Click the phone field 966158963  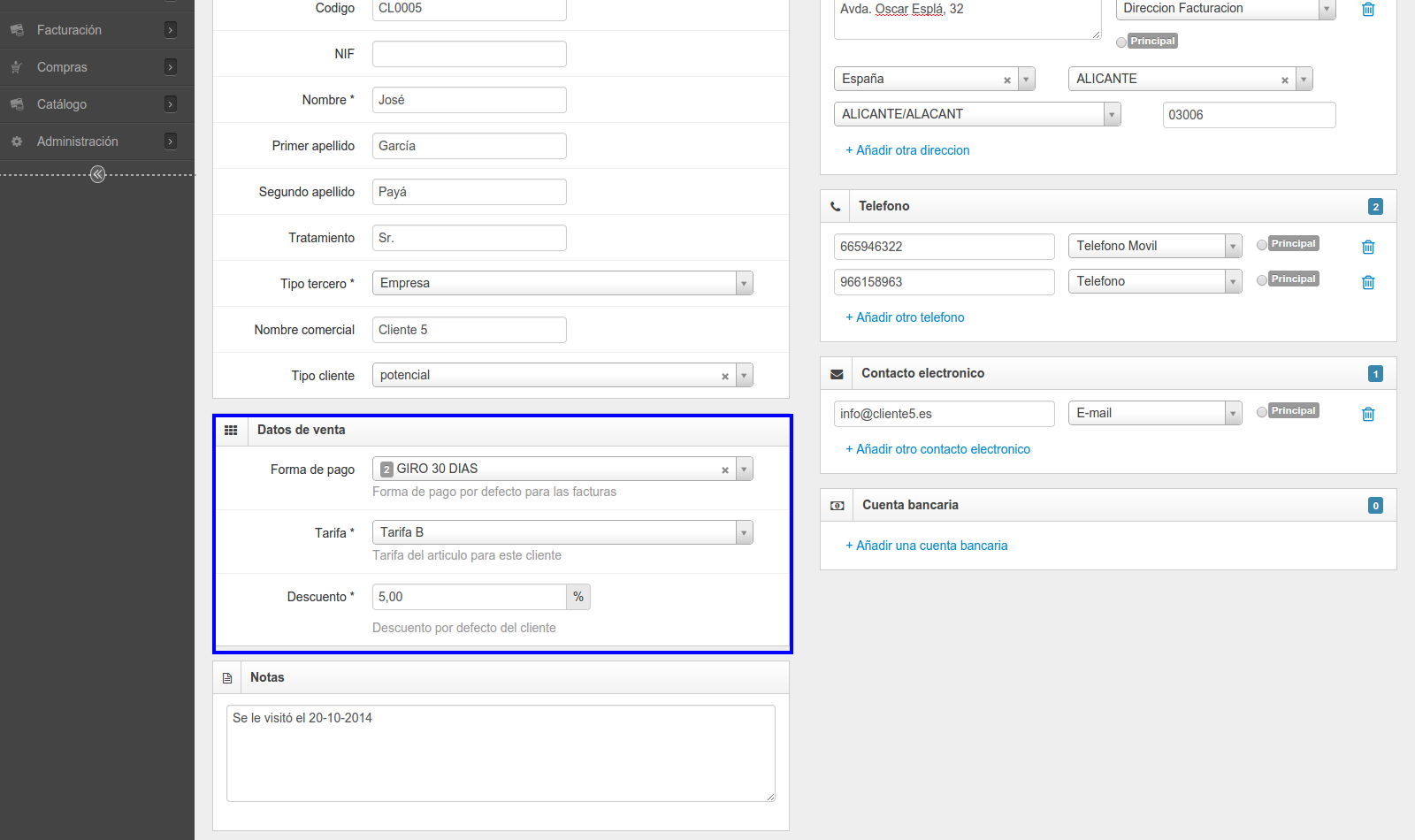945,282
